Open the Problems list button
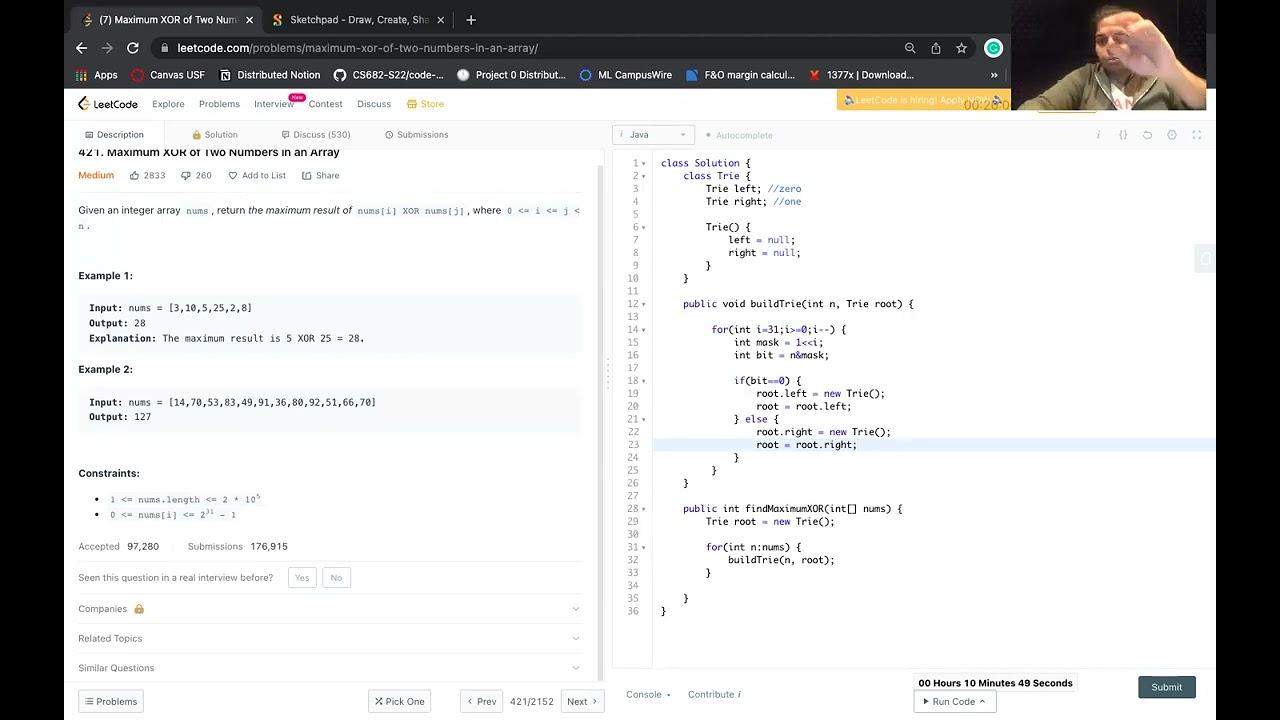 click(x=111, y=701)
